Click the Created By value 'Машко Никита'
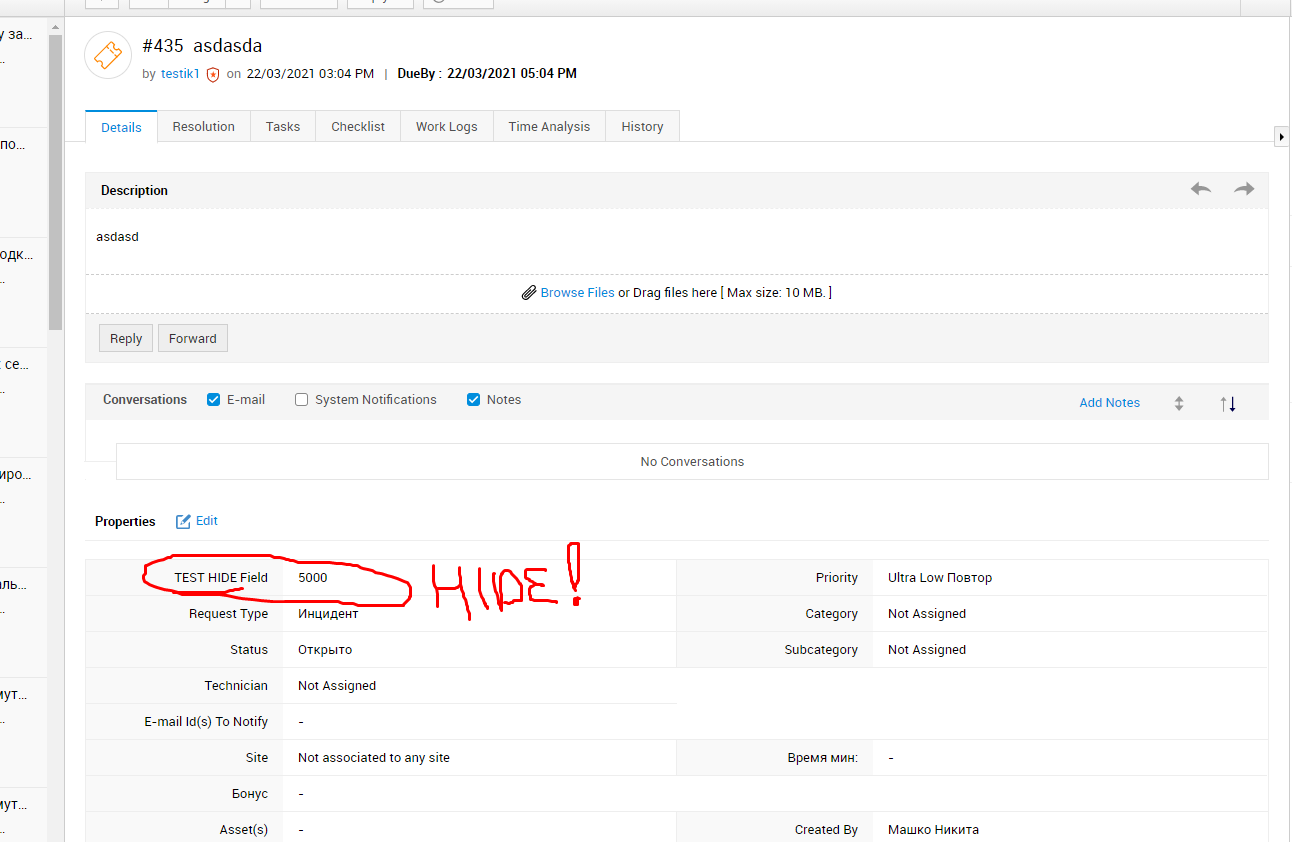The height and width of the screenshot is (842, 1292). point(934,830)
